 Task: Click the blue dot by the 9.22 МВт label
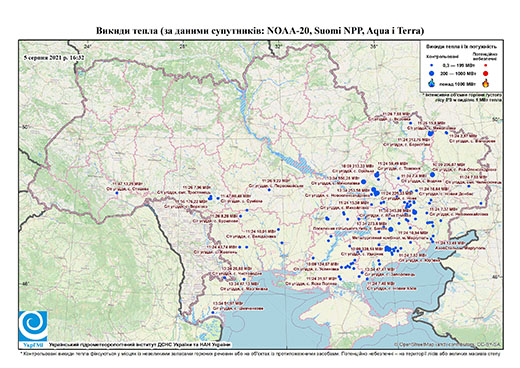point(269,190)
